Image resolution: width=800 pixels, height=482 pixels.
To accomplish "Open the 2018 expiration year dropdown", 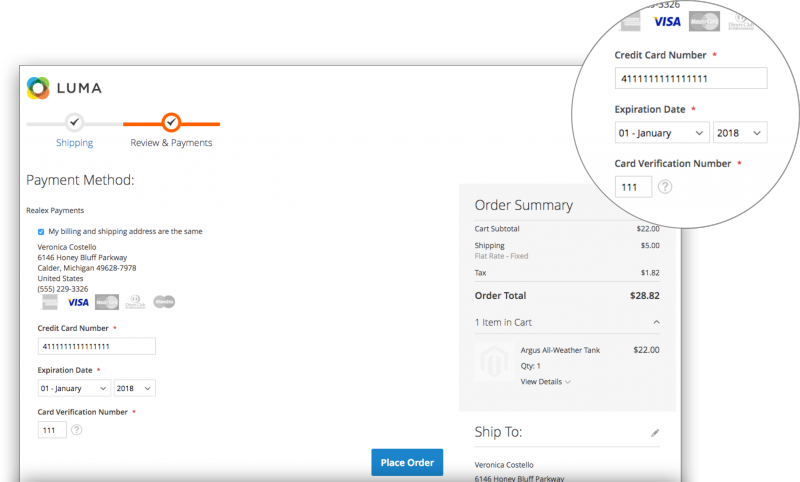I will [x=135, y=388].
